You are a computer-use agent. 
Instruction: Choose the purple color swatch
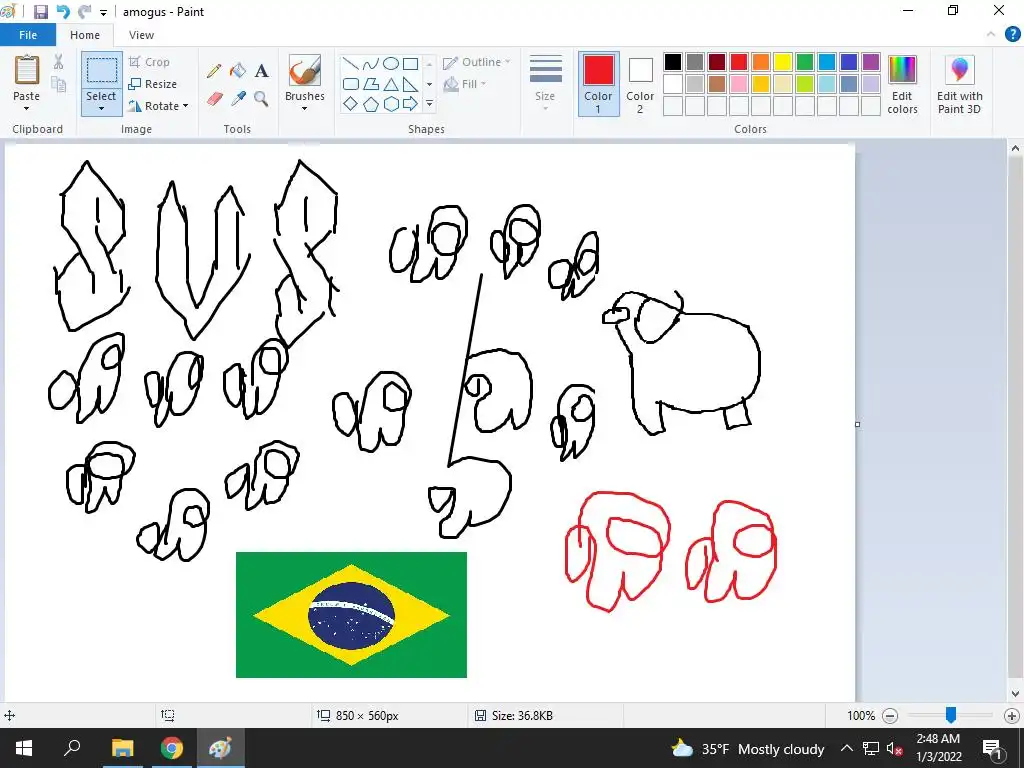[x=871, y=62]
